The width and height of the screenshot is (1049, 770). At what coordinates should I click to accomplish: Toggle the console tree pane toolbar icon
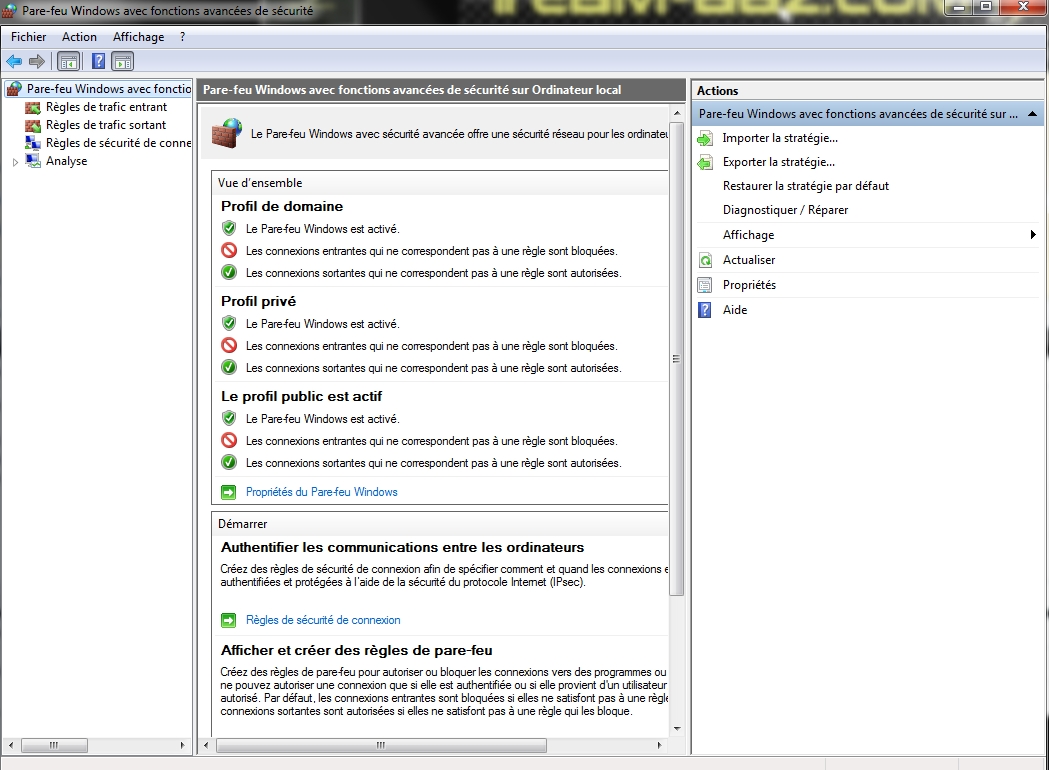68,62
